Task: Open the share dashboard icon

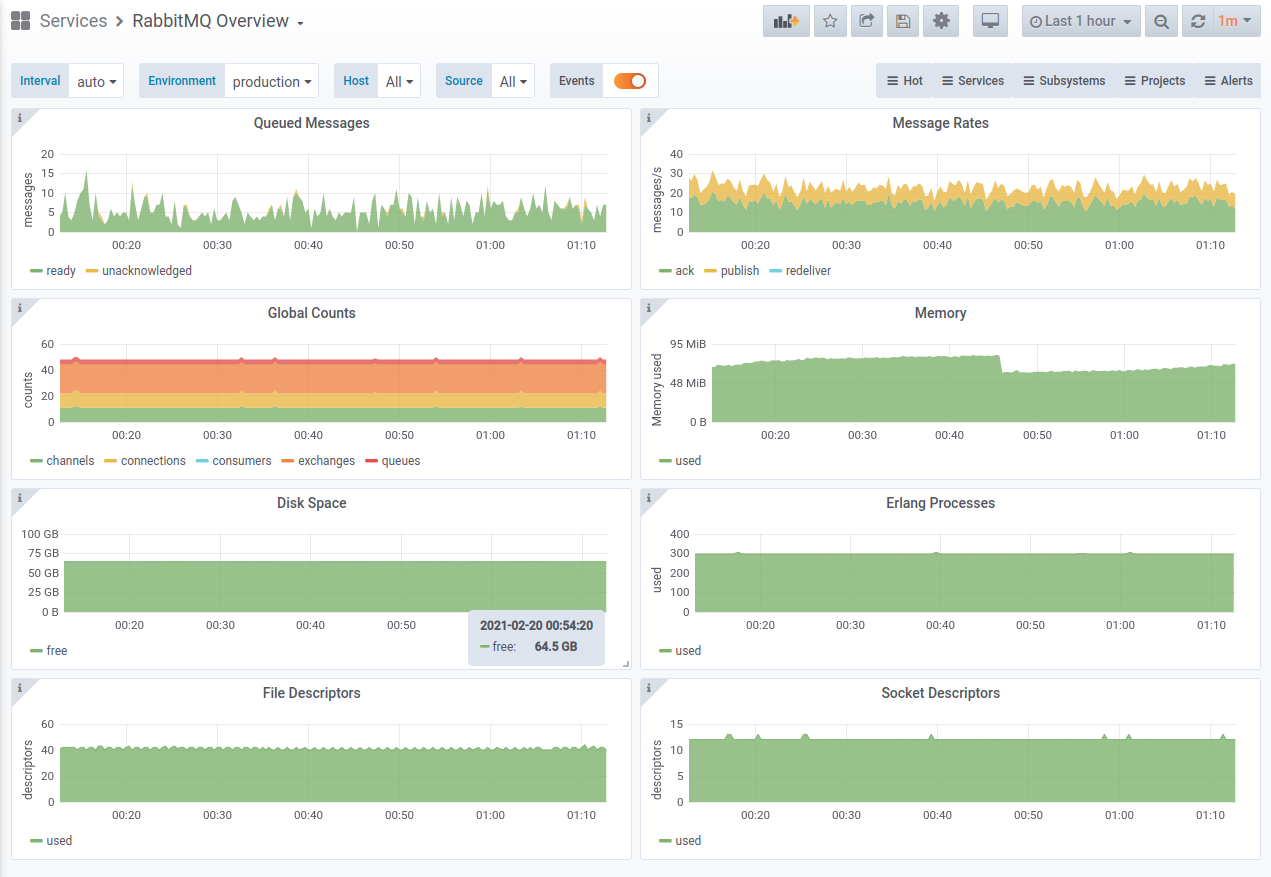Action: (867, 21)
